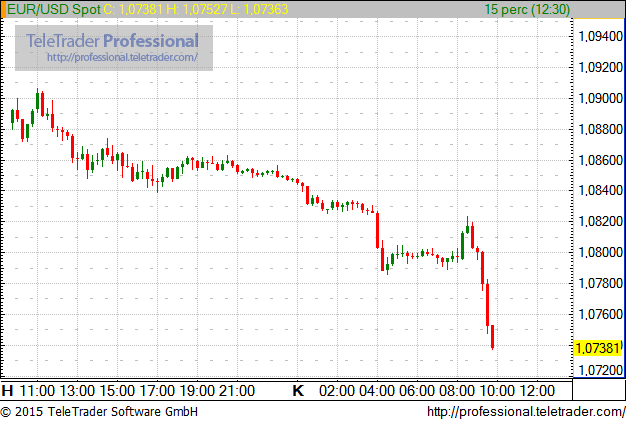Click the 1,09000 price axis label
This screenshot has height=421, width=626.
[x=600, y=98]
